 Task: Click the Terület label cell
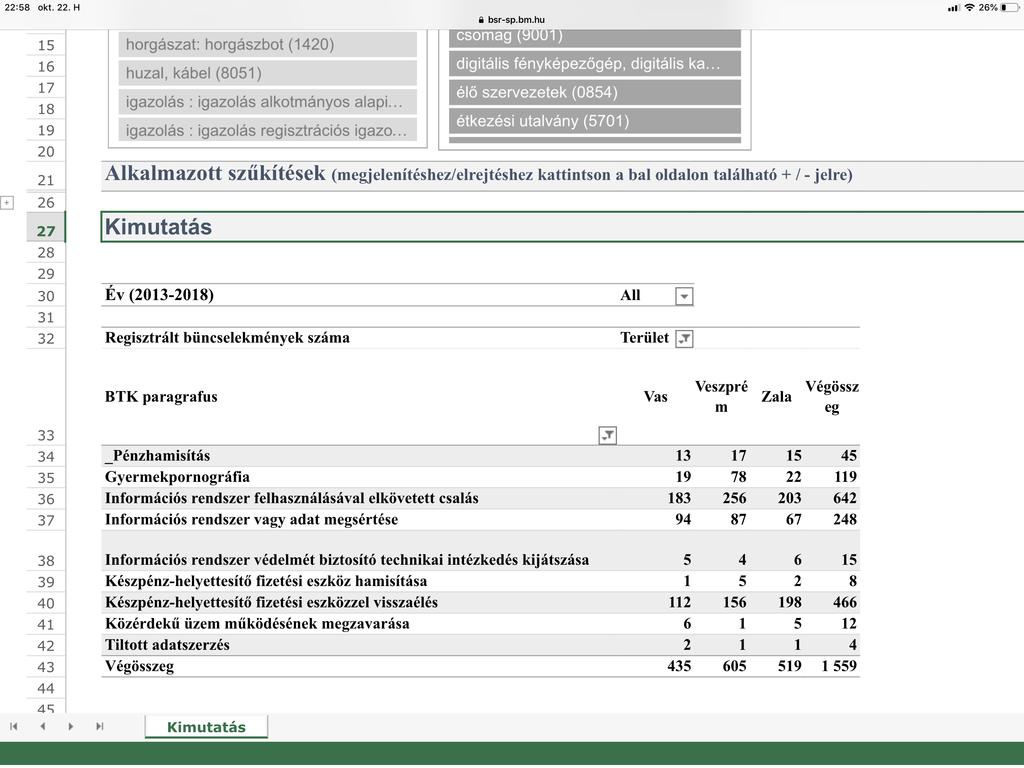click(645, 338)
